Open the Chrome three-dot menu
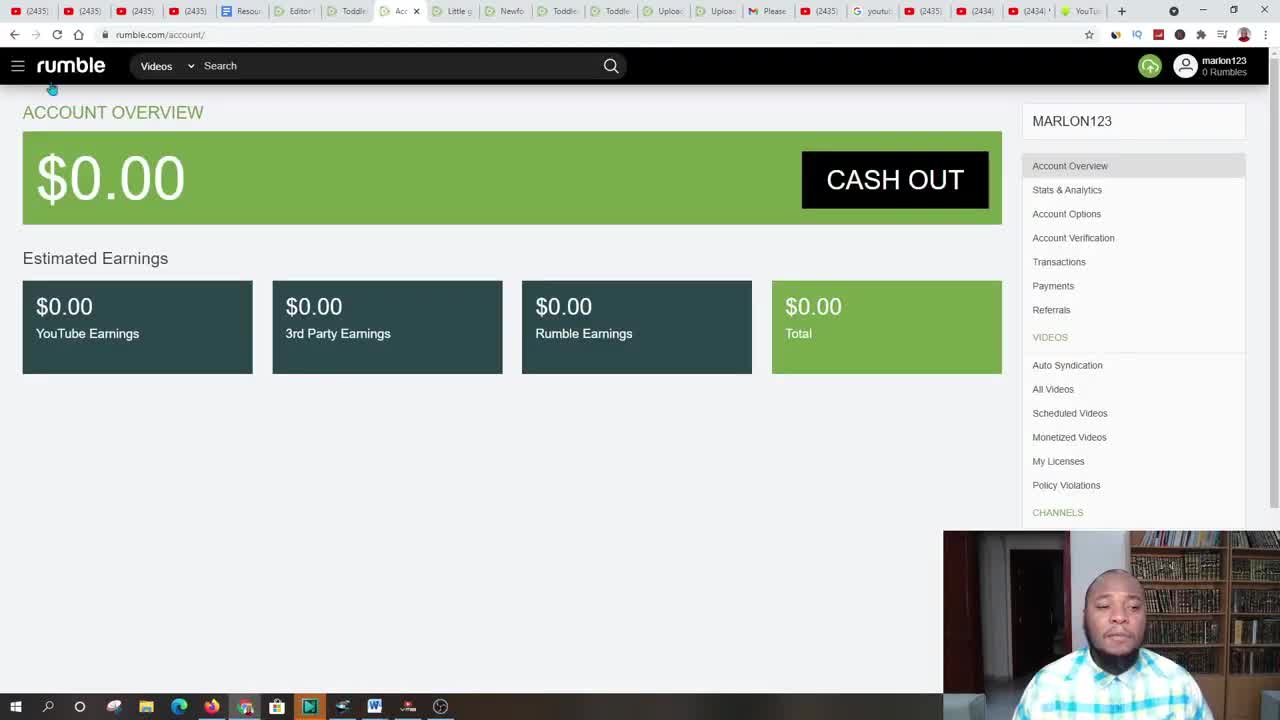 1266,35
